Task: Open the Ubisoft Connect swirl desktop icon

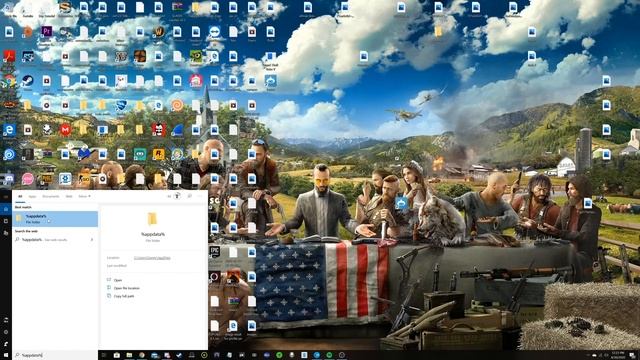Action: [9, 154]
